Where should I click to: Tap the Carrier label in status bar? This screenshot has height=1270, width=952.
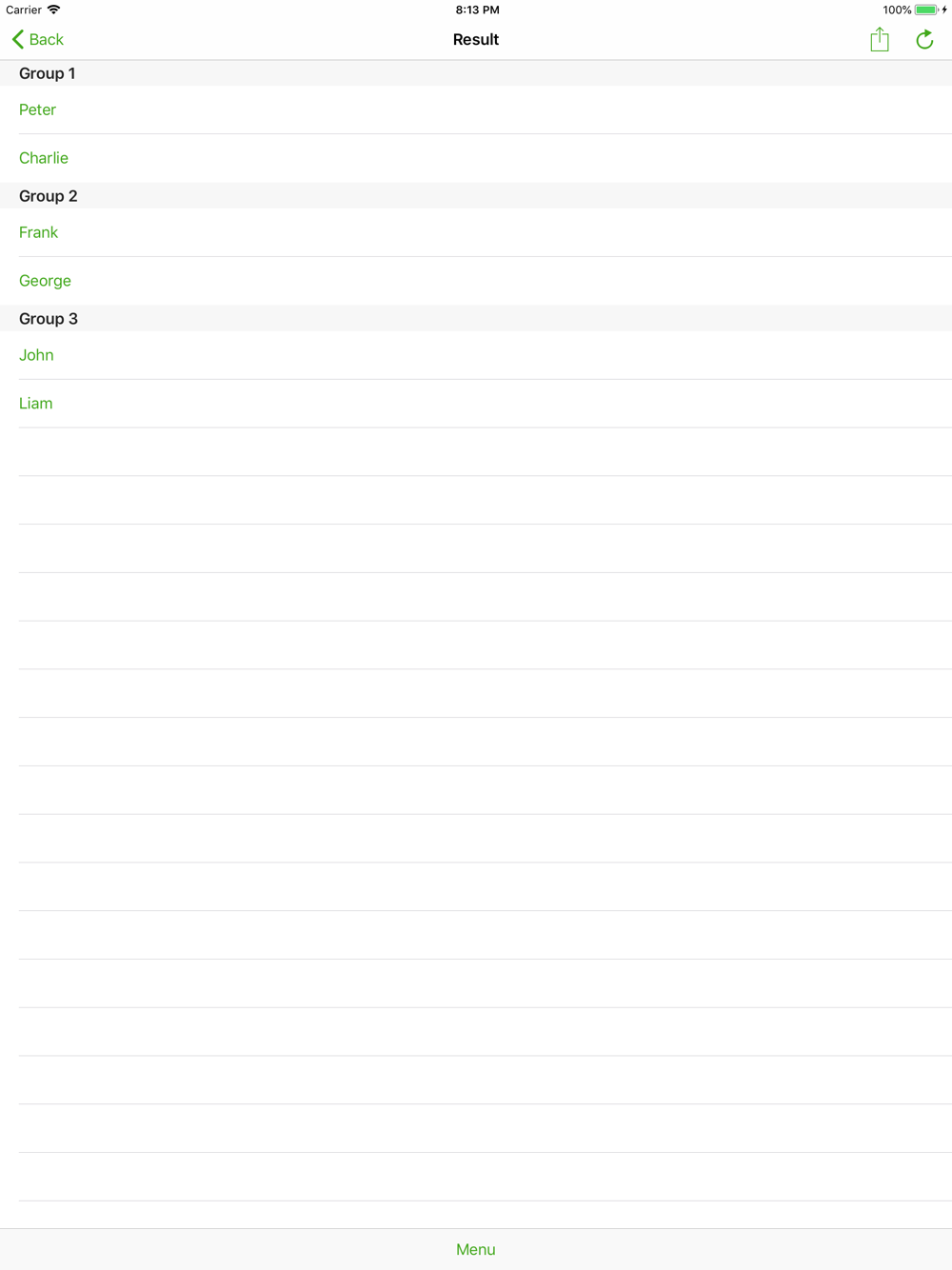(24, 10)
